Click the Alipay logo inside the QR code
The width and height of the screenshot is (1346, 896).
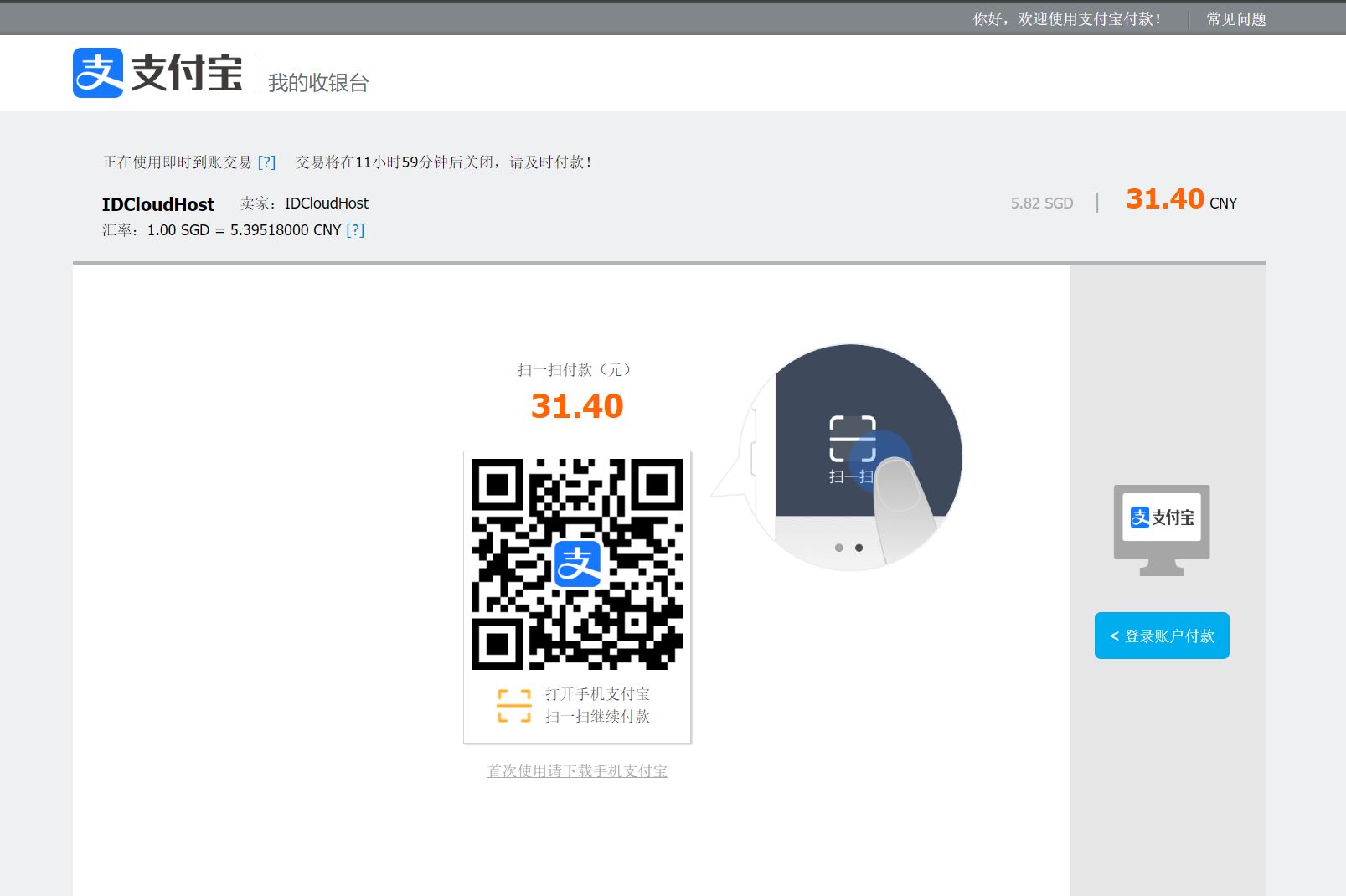point(577,566)
